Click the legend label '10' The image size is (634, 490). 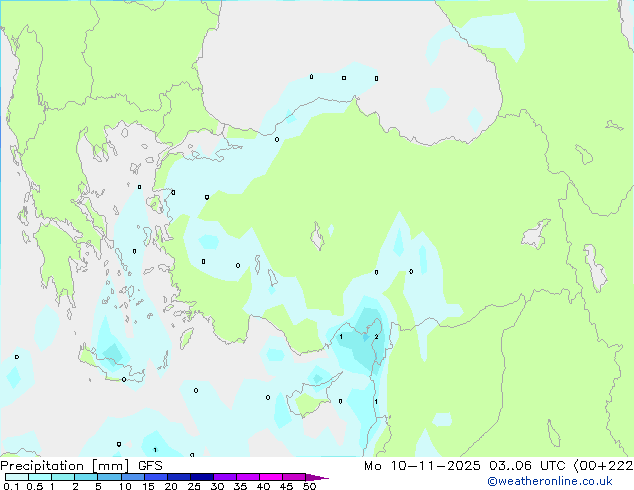125,486
